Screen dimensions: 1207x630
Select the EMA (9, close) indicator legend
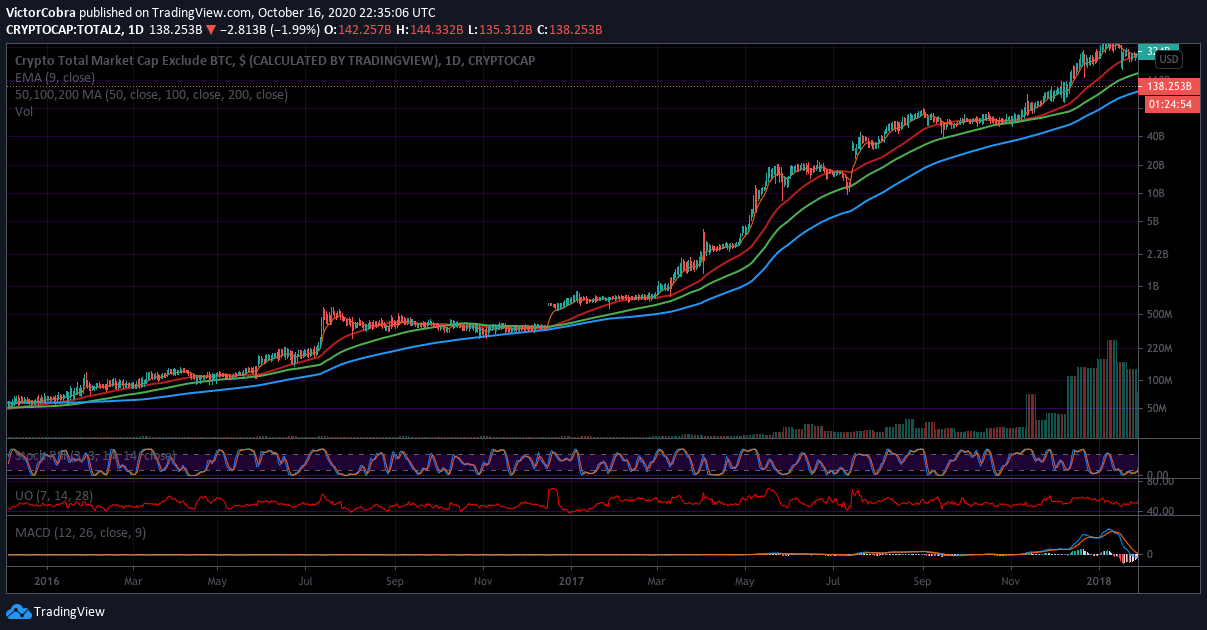click(x=56, y=78)
